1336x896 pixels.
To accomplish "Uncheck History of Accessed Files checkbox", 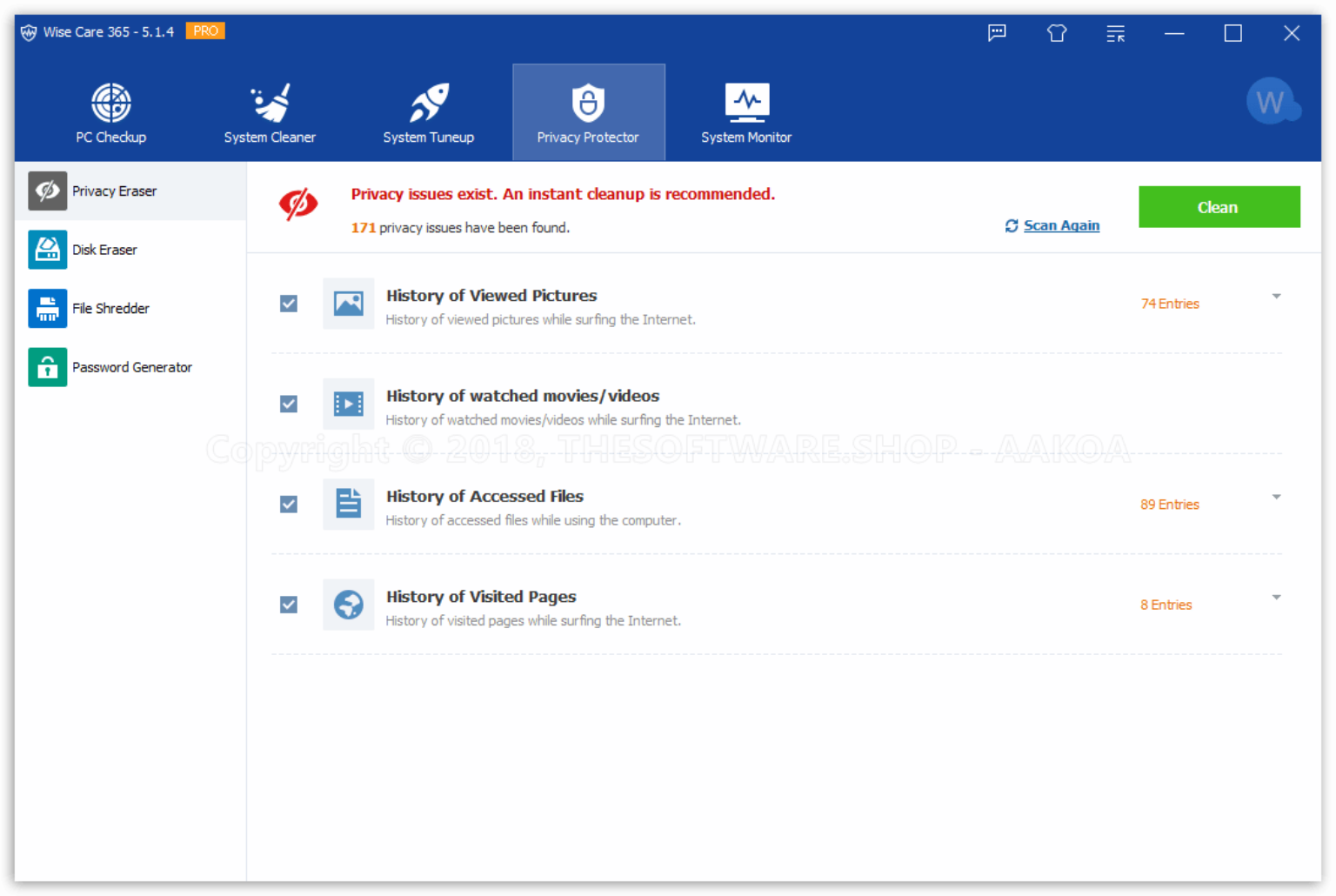I will click(x=289, y=505).
